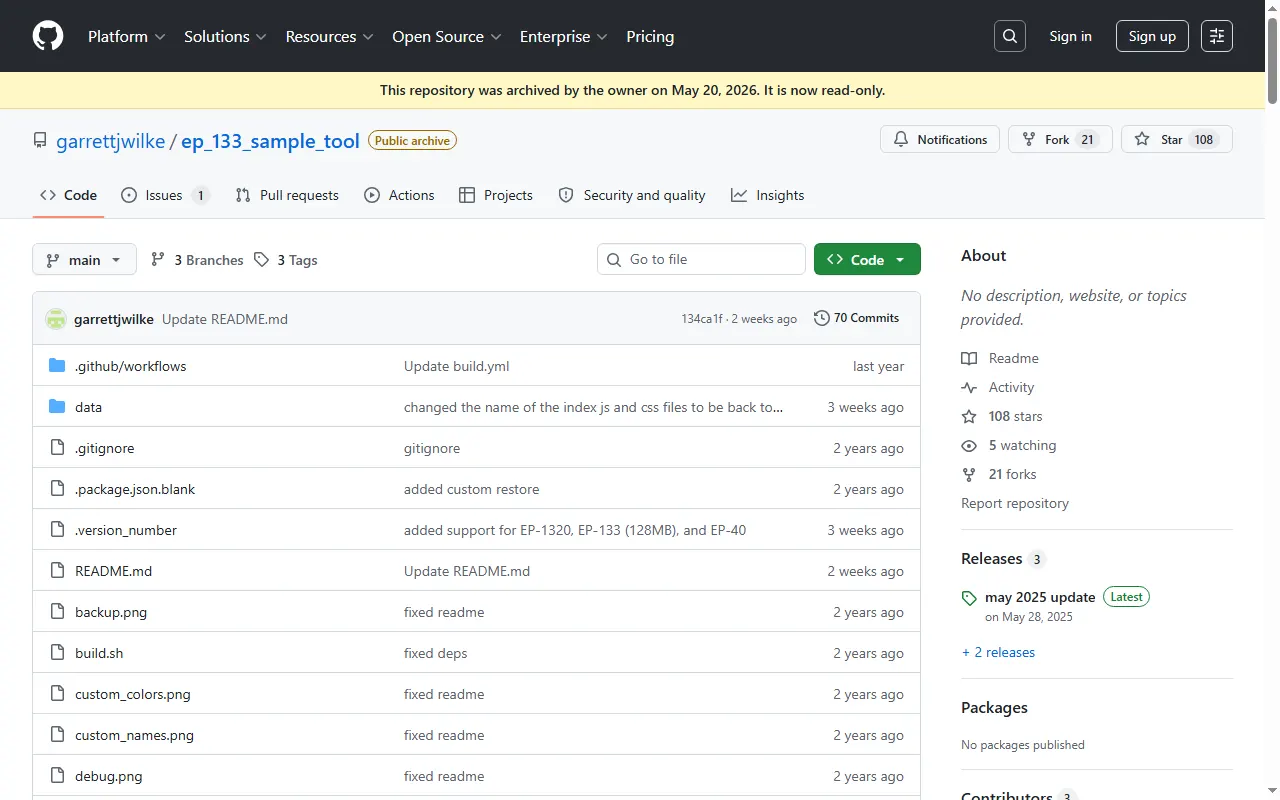Open the garrettjwilke owner link
Screen dimensions: 1280x800
click(x=111, y=141)
